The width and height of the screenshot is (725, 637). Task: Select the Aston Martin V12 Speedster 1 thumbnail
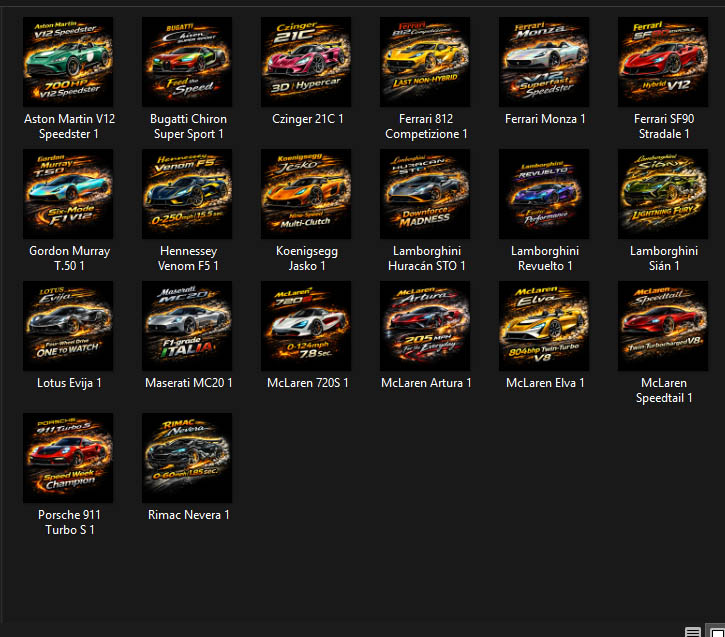tap(68, 62)
